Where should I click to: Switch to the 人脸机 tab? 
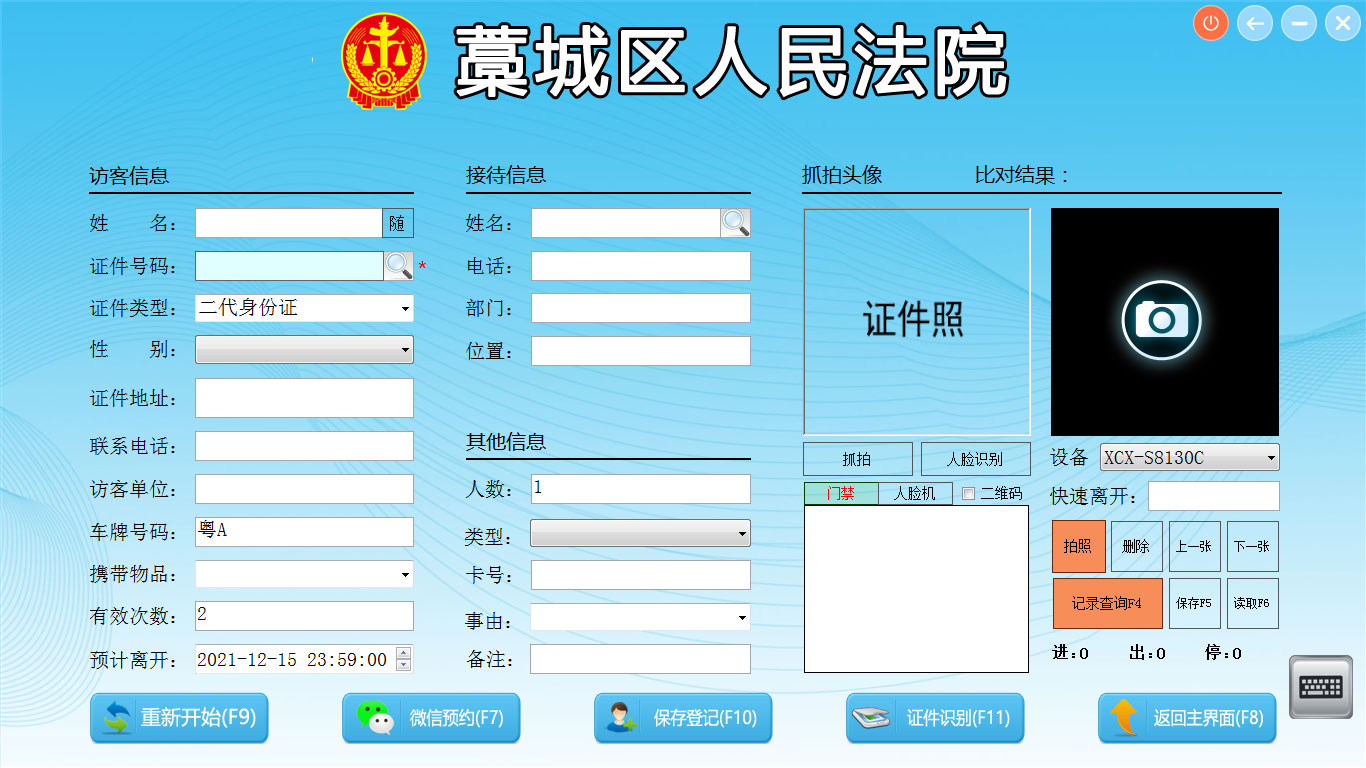pos(917,493)
